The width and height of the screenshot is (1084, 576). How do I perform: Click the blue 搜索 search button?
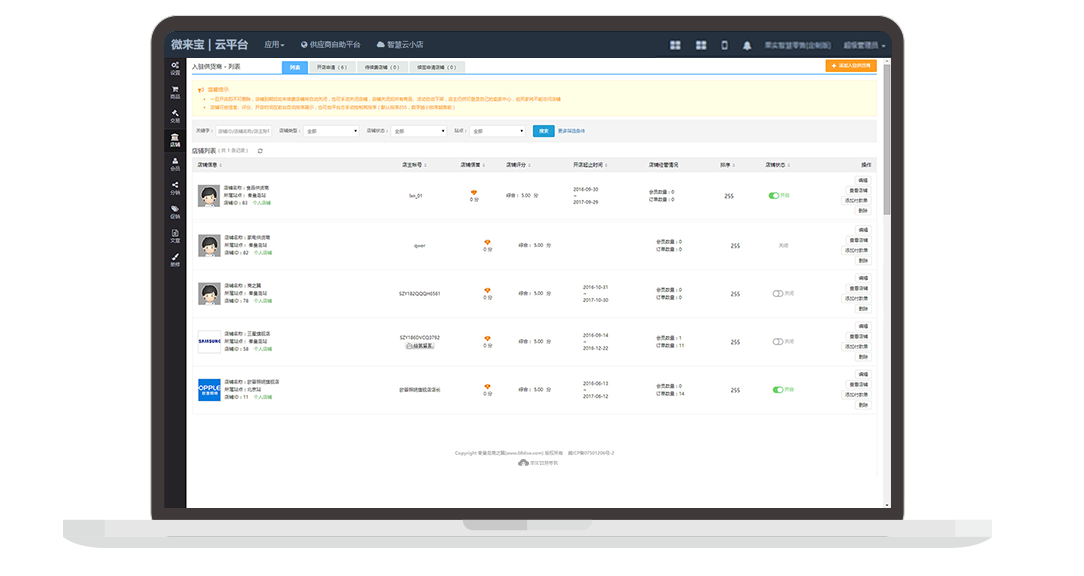(x=543, y=131)
